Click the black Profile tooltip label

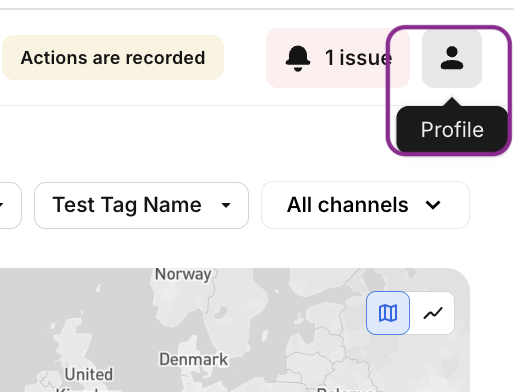tap(452, 129)
